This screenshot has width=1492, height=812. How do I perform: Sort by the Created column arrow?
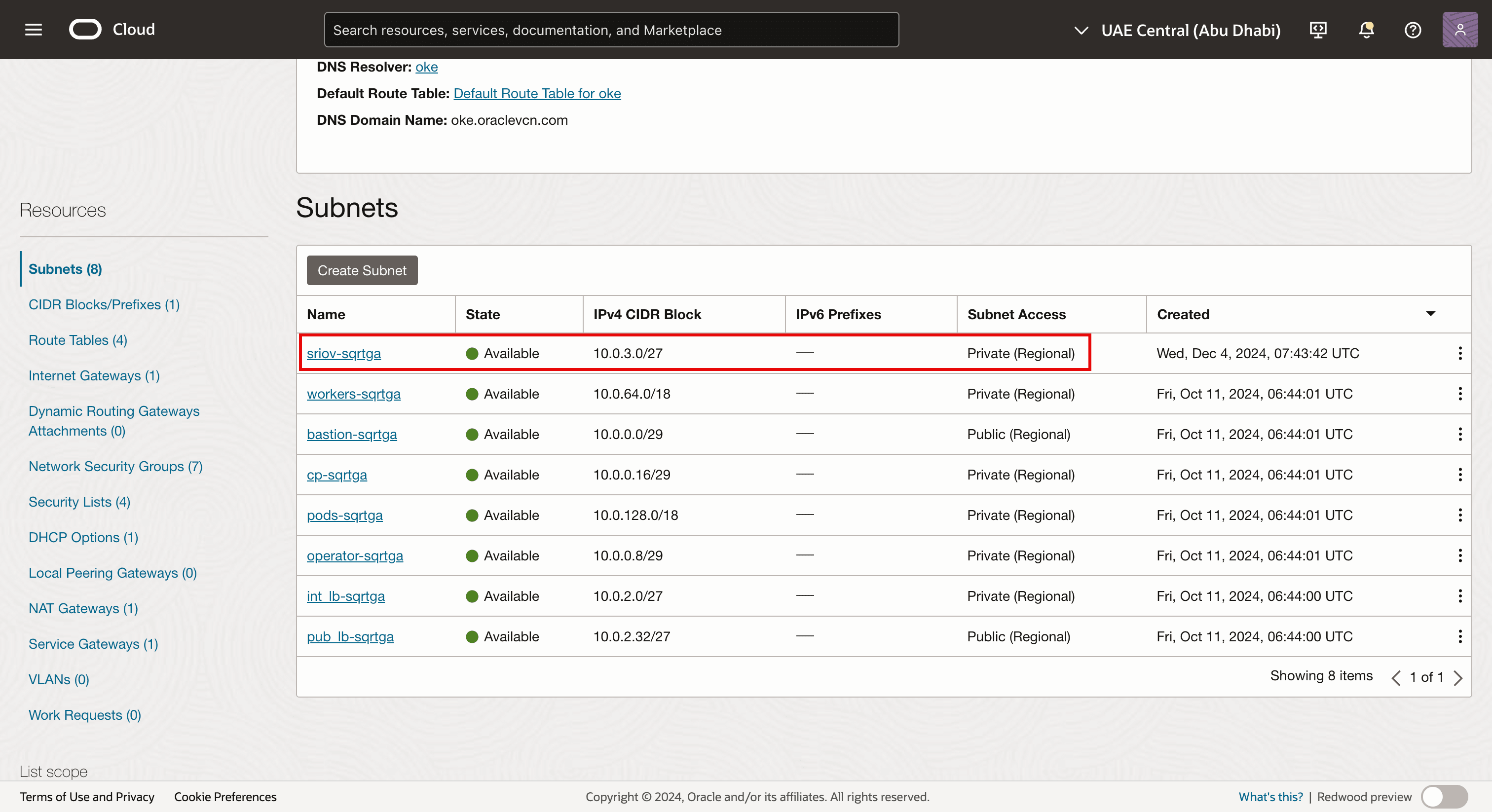[x=1430, y=314]
